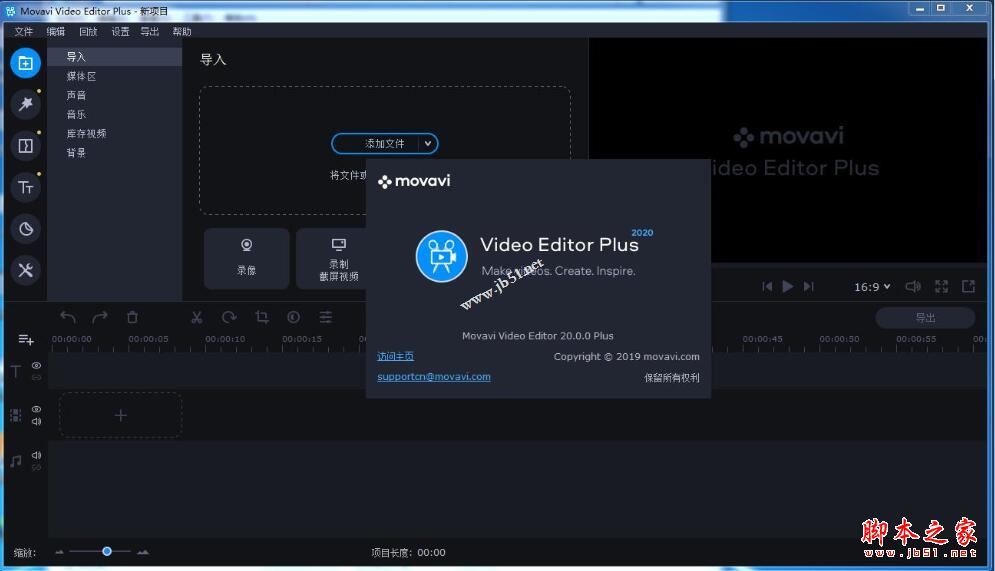Click timeline ruler at 00:00:50
Image resolution: width=995 pixels, height=571 pixels.
click(x=839, y=339)
